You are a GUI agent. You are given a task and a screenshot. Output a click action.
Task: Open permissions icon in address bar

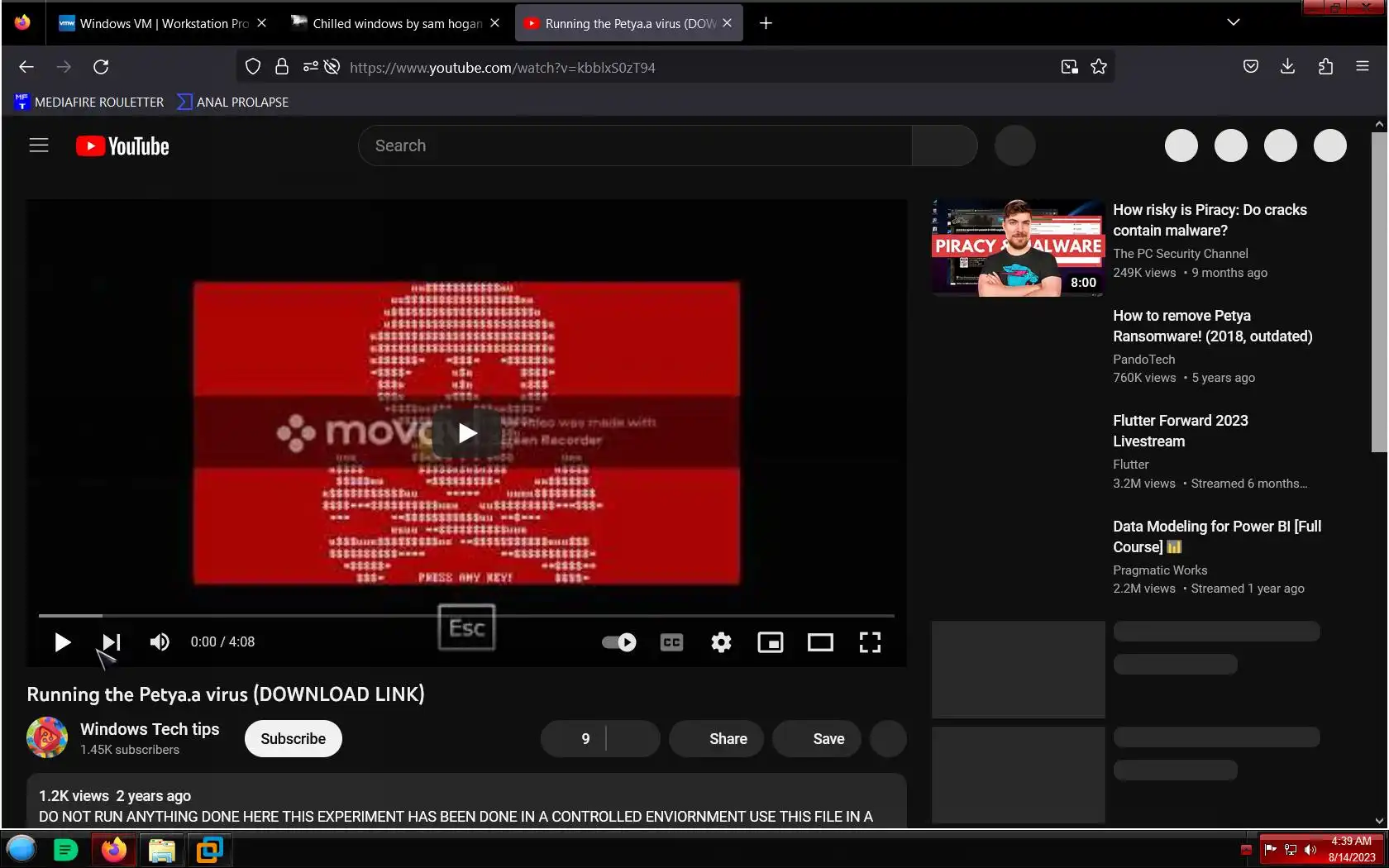[x=310, y=67]
